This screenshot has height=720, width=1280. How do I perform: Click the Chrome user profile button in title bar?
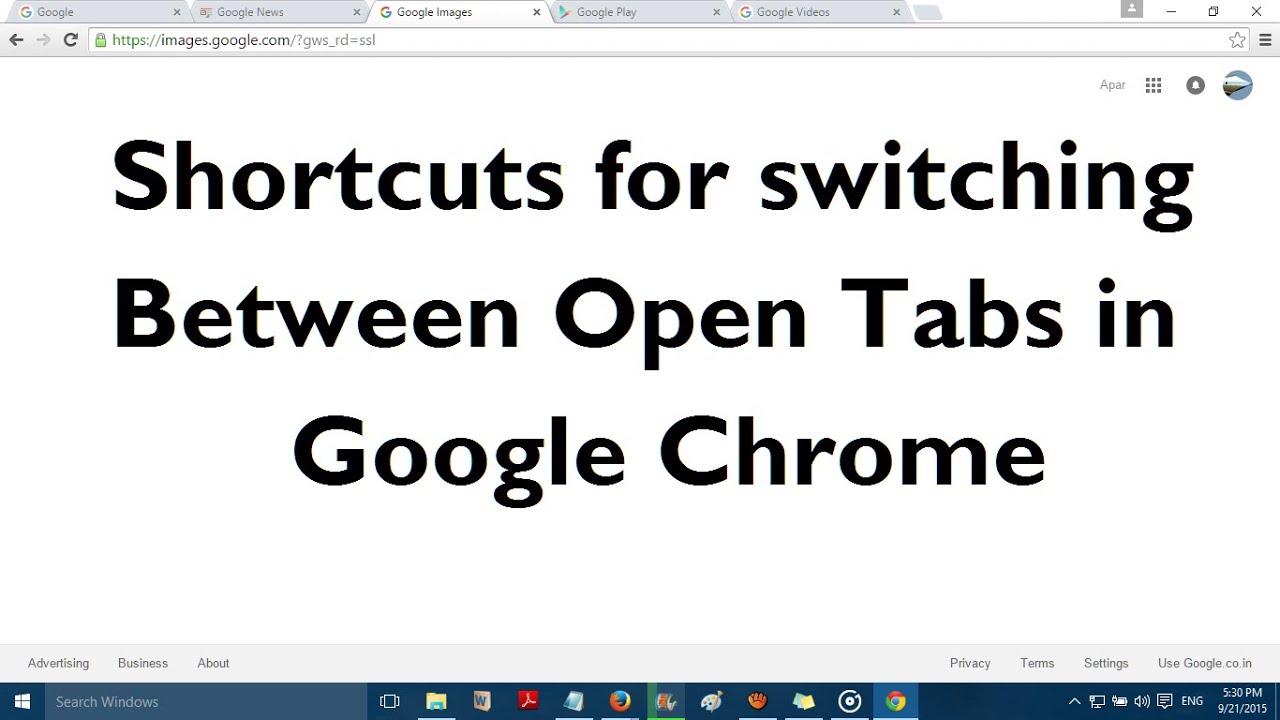click(x=1132, y=9)
